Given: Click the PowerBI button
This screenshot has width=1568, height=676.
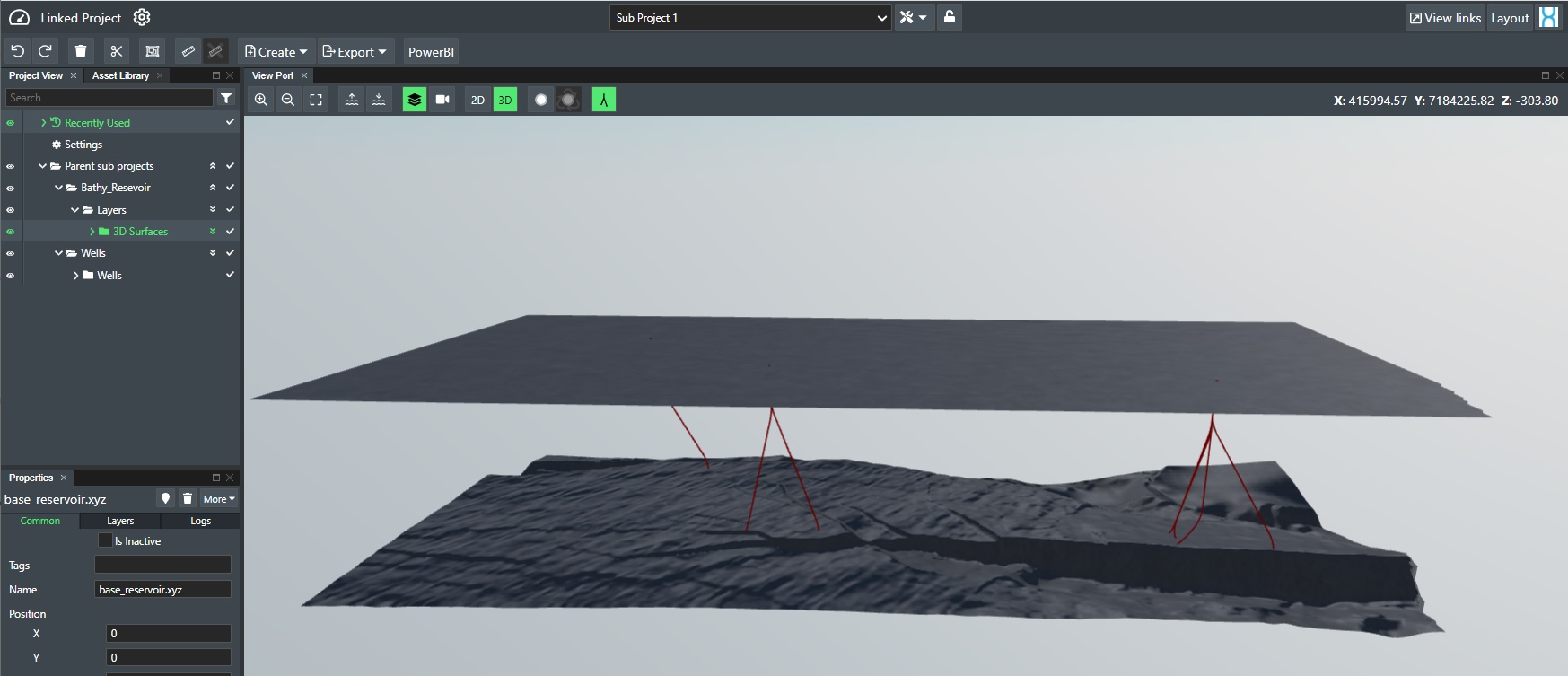Looking at the screenshot, I should click(x=431, y=51).
